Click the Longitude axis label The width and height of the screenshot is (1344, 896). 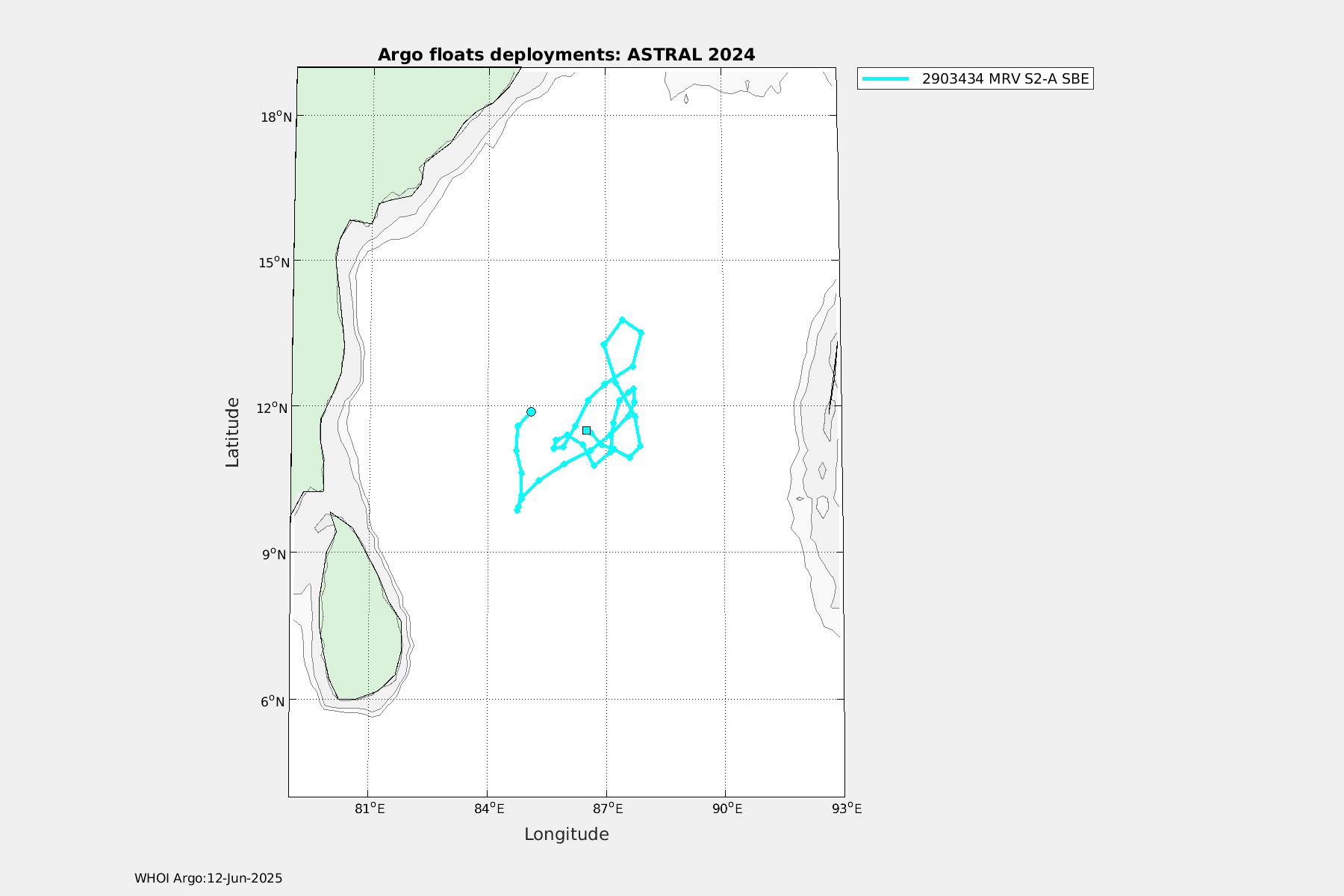[x=566, y=834]
